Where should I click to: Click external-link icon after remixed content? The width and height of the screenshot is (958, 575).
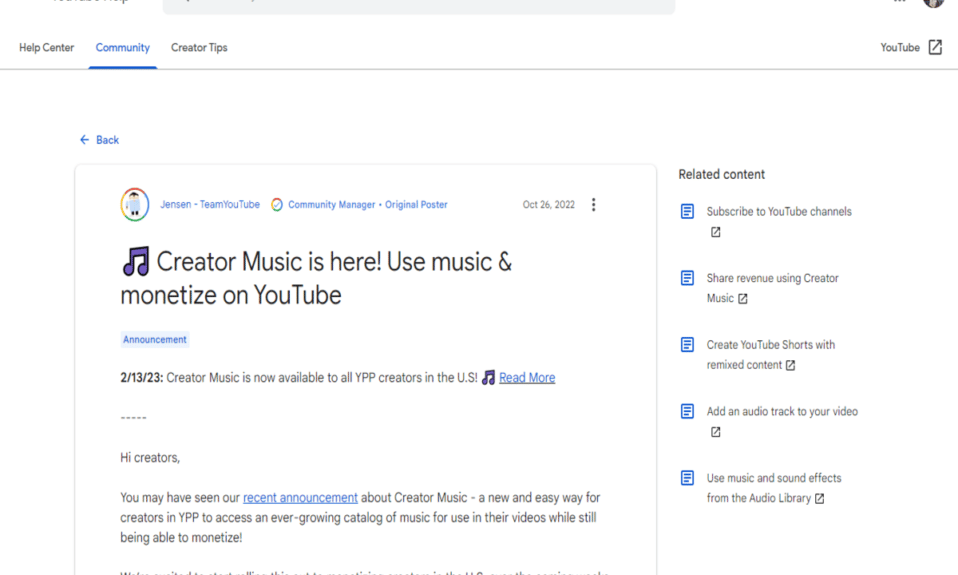click(790, 365)
